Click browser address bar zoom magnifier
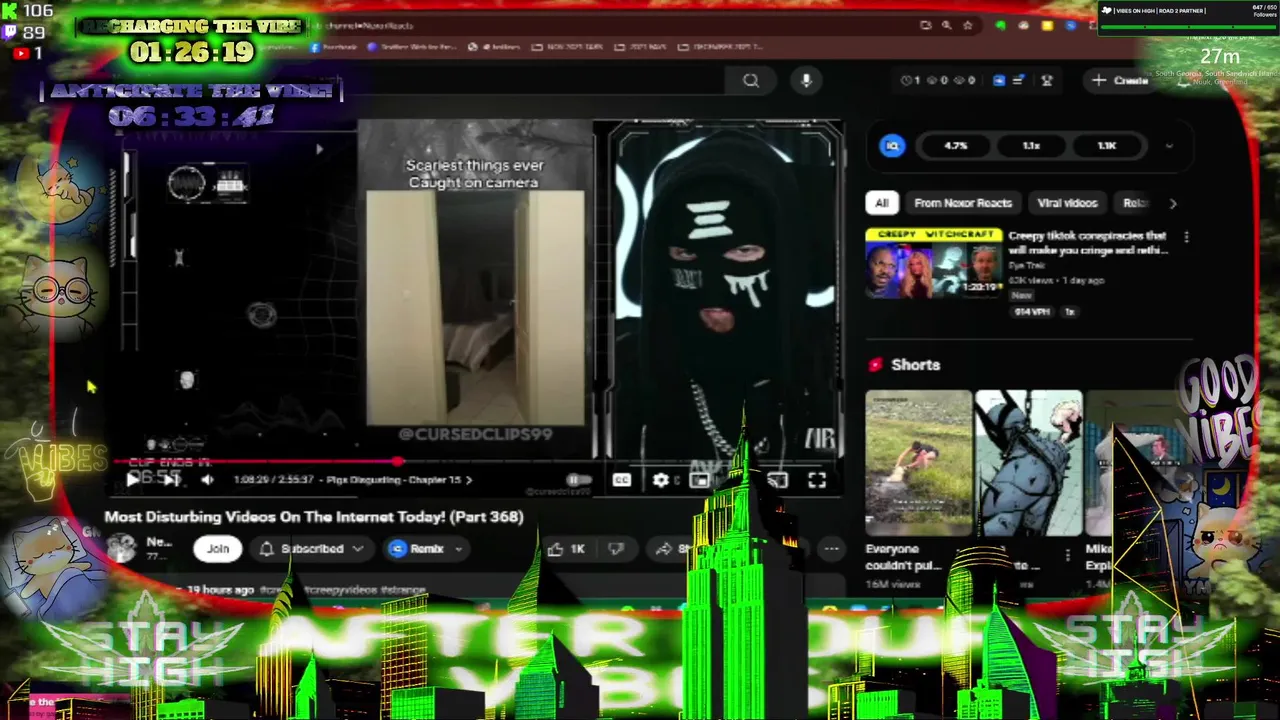 pyautogui.click(x=946, y=25)
